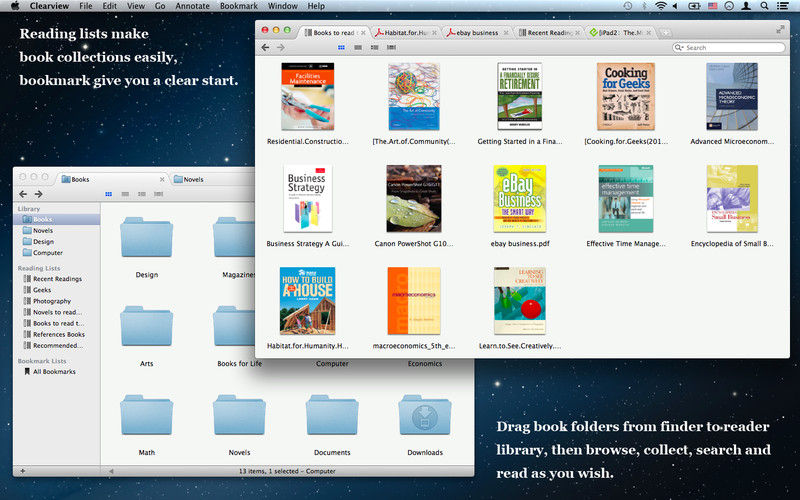Image resolution: width=800 pixels, height=500 pixels.
Task: Open the Canon PowerShot G10 book
Action: click(414, 198)
